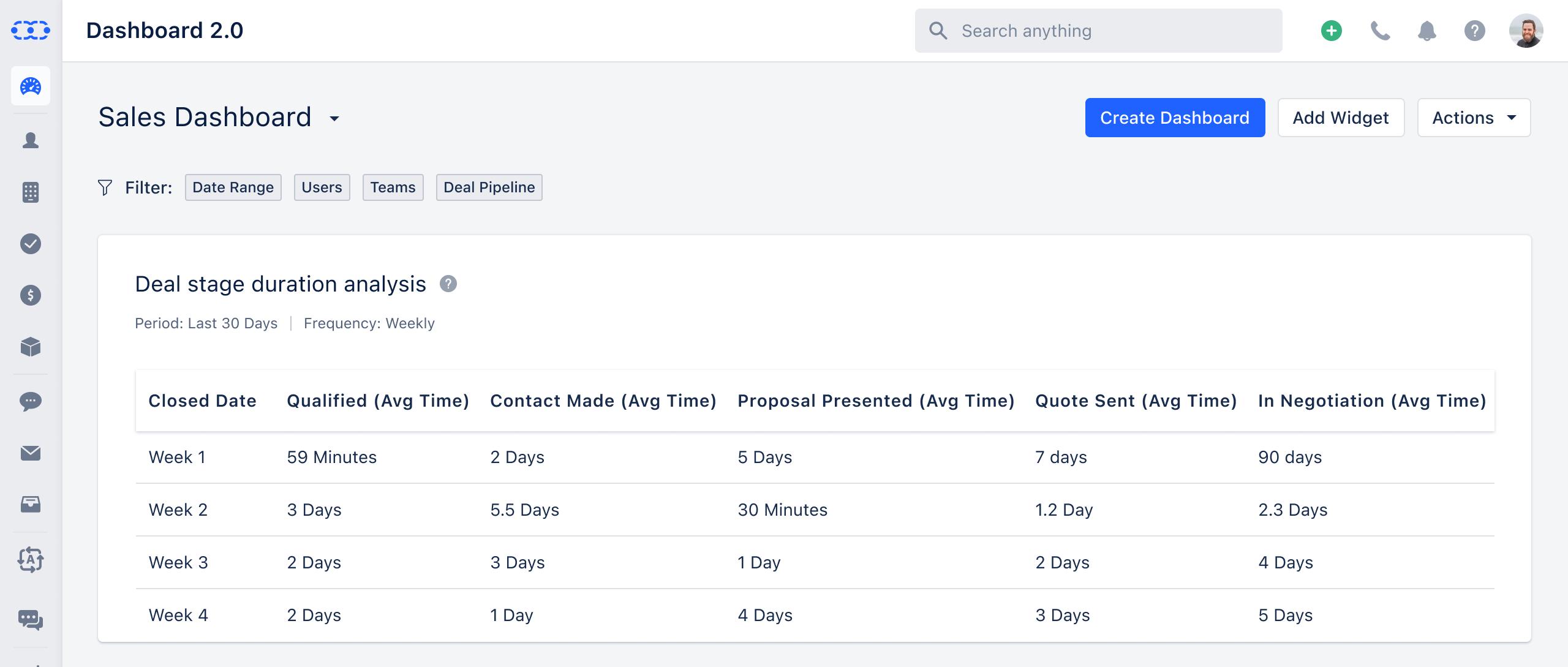Expand the Sales Dashboard dropdown arrow
This screenshot has height=667, width=1568.
point(334,118)
